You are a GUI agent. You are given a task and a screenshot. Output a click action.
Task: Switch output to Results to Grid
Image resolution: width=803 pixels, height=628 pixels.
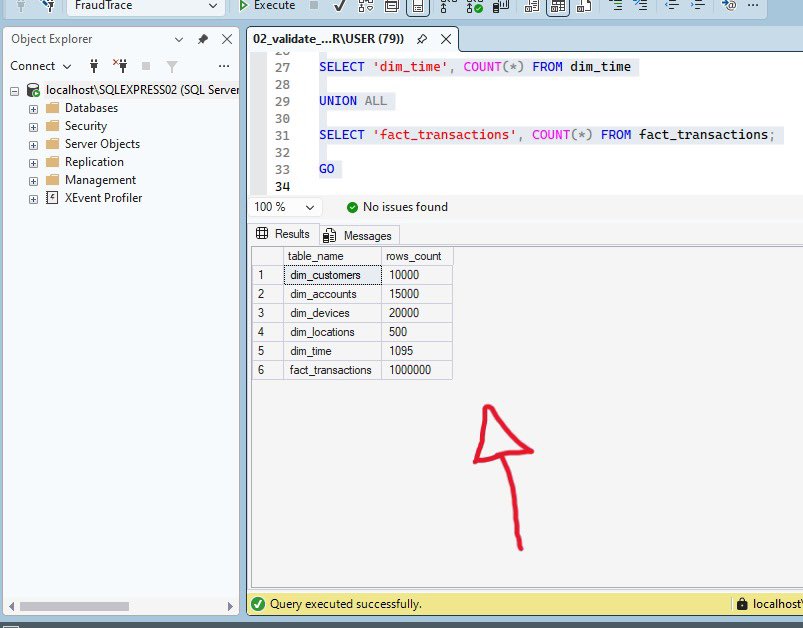[x=558, y=6]
